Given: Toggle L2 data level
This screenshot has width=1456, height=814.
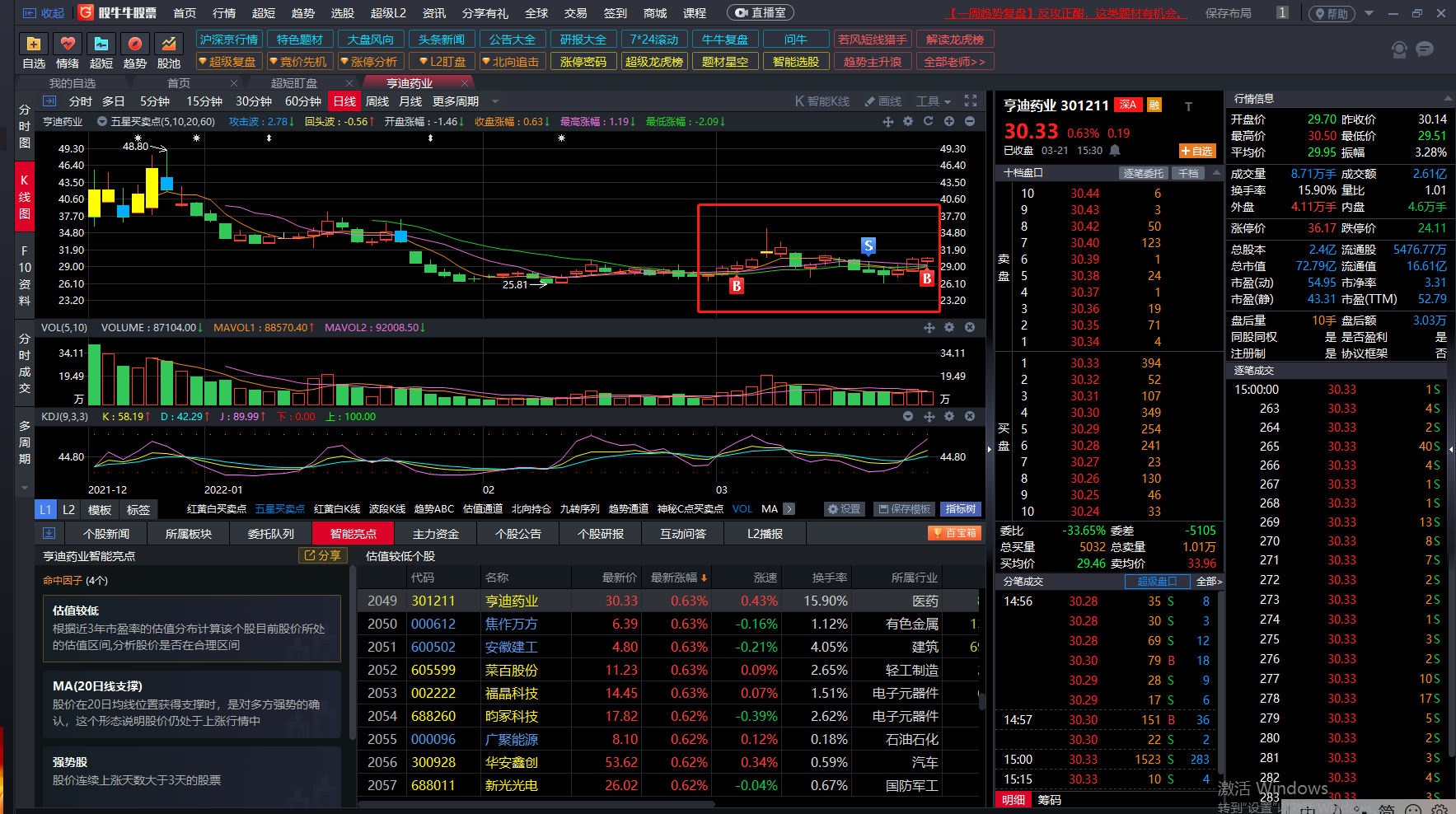Looking at the screenshot, I should coord(69,509).
